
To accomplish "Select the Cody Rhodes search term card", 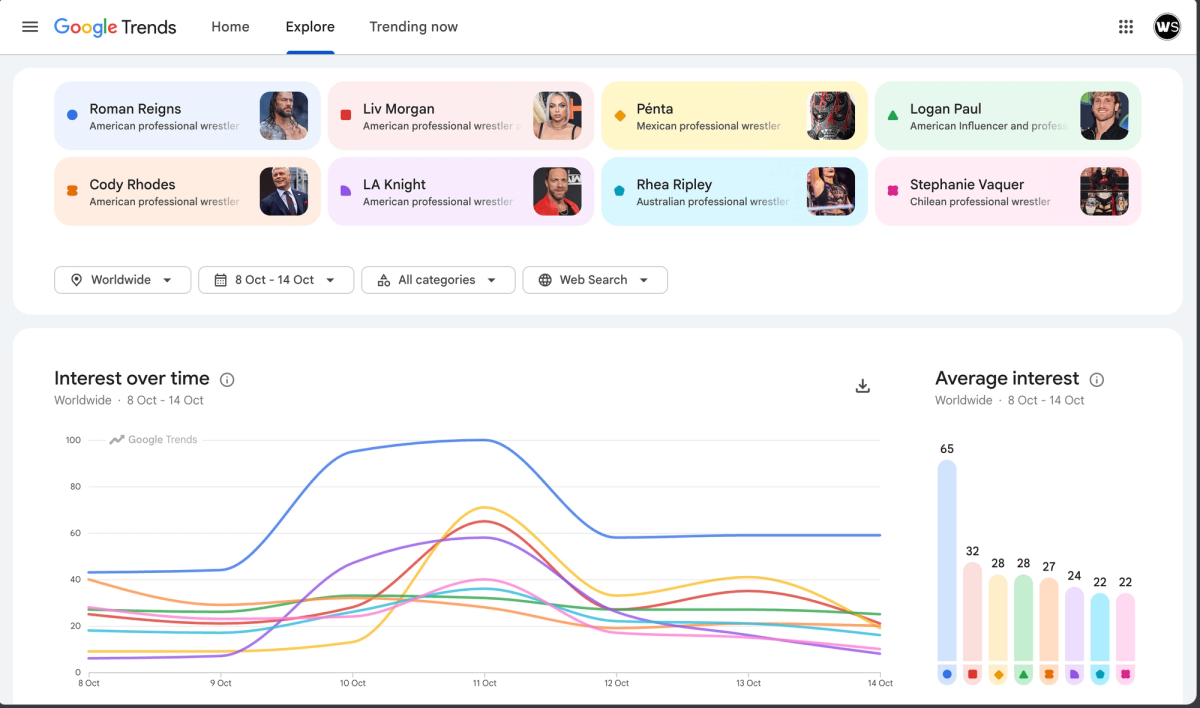I will [x=187, y=191].
